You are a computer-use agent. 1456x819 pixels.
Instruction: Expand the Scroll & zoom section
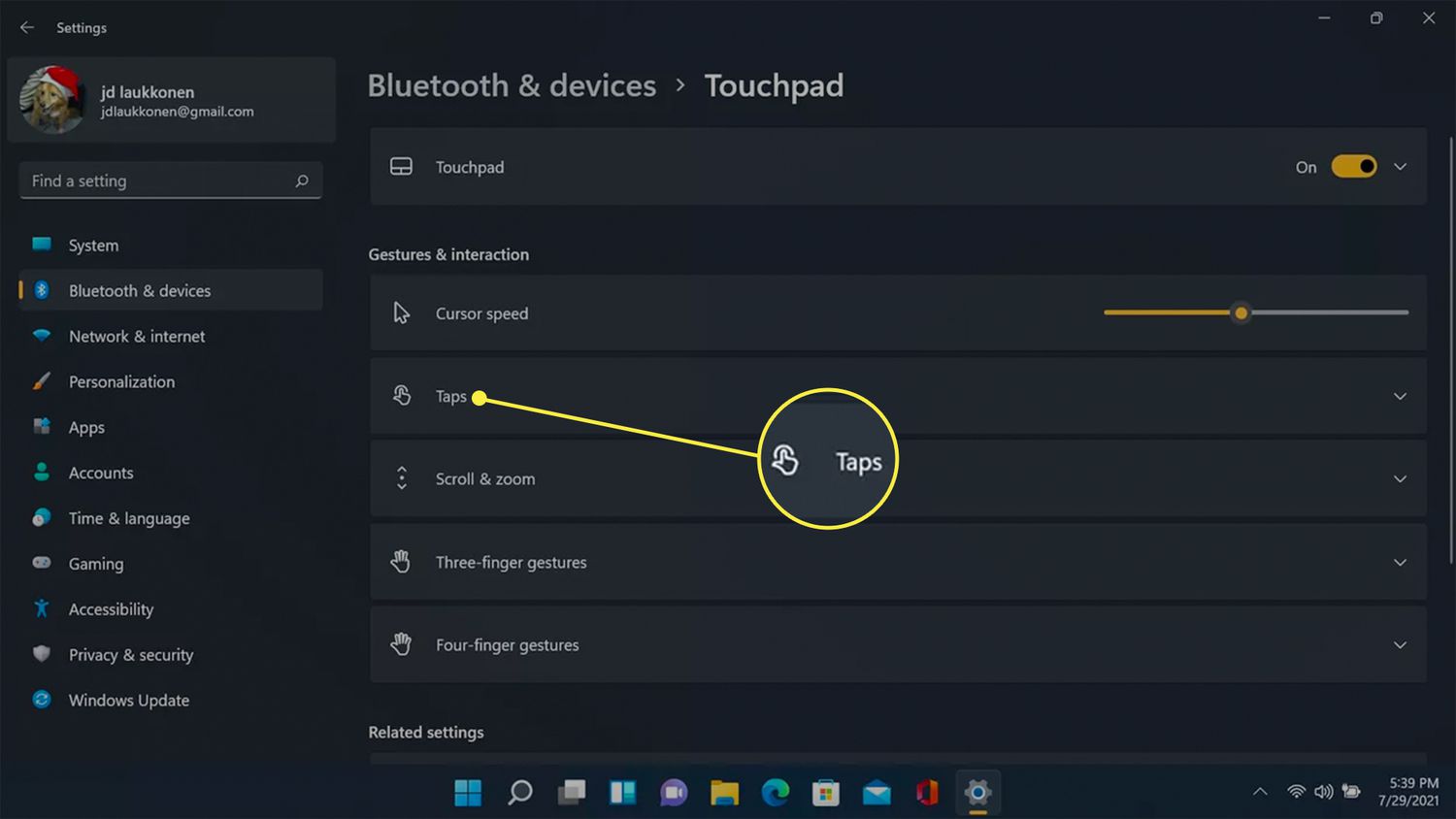[x=1400, y=479]
